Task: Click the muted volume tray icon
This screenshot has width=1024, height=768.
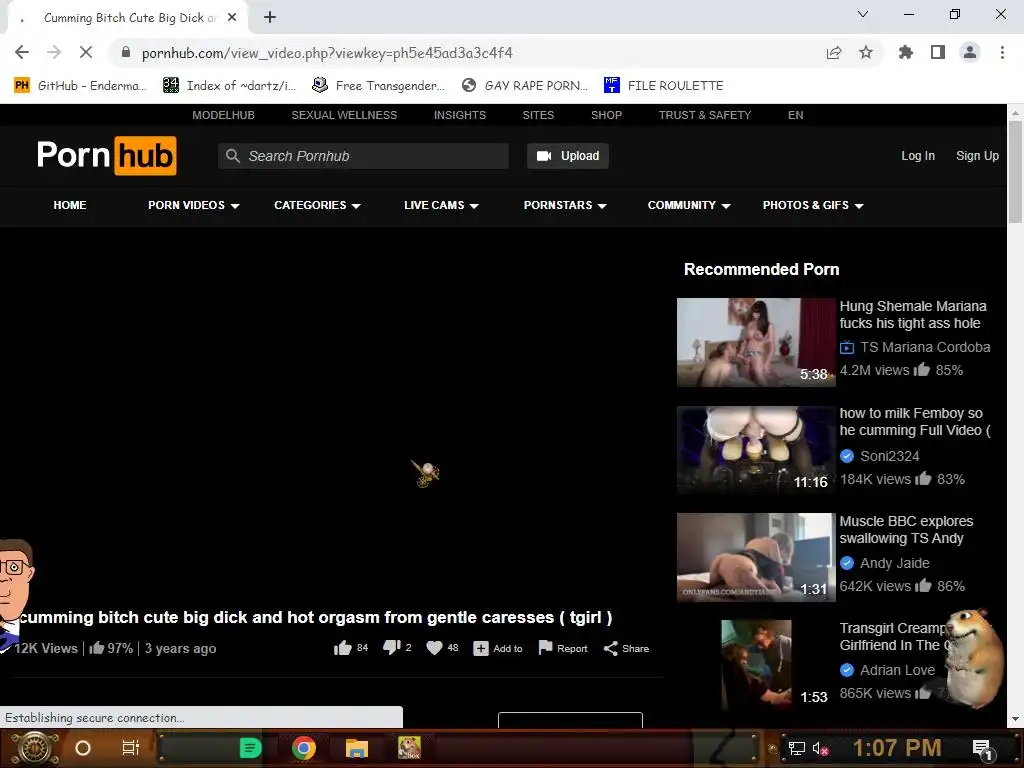Action: [x=821, y=748]
